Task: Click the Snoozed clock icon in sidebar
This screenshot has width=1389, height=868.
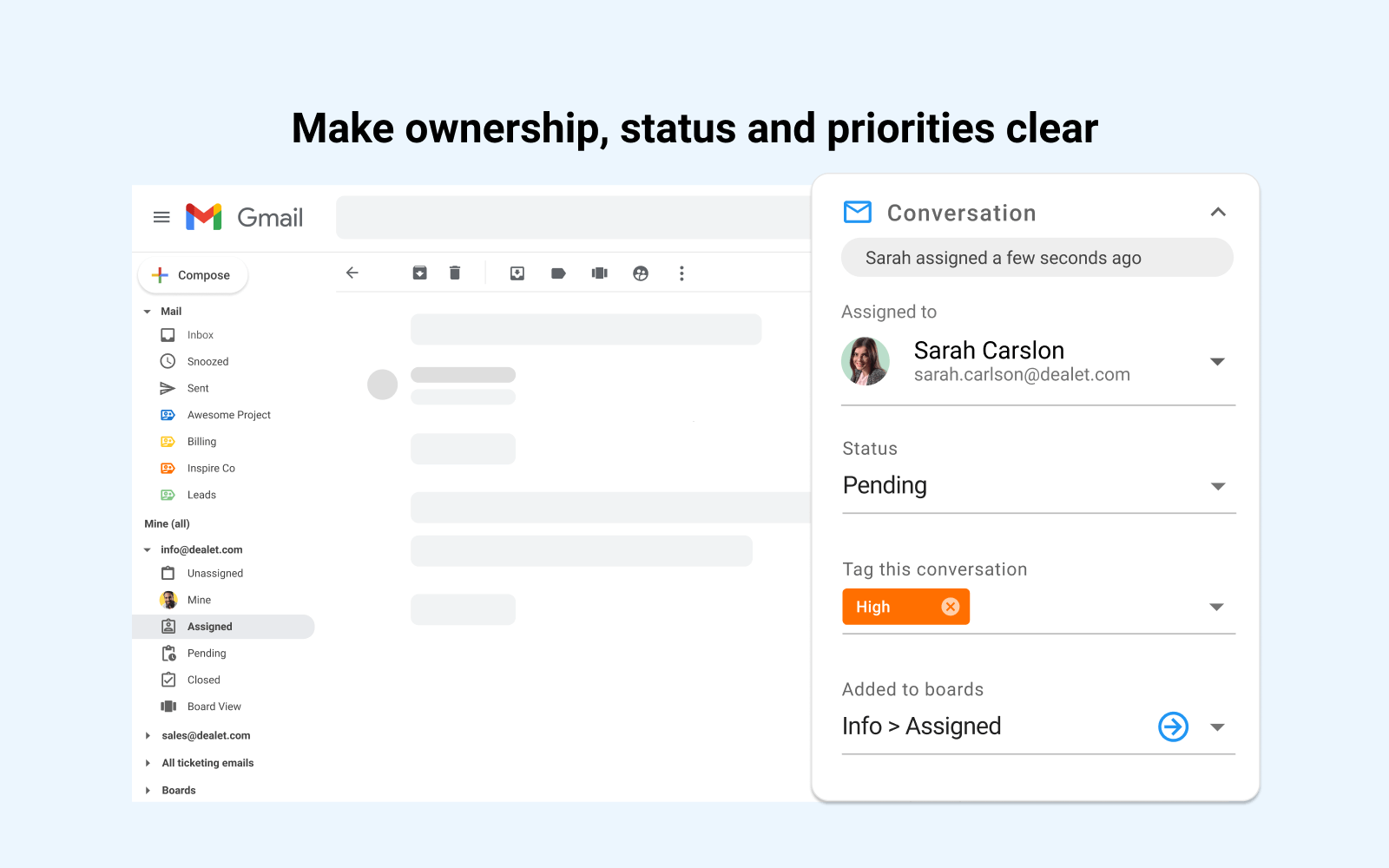Action: [167, 361]
